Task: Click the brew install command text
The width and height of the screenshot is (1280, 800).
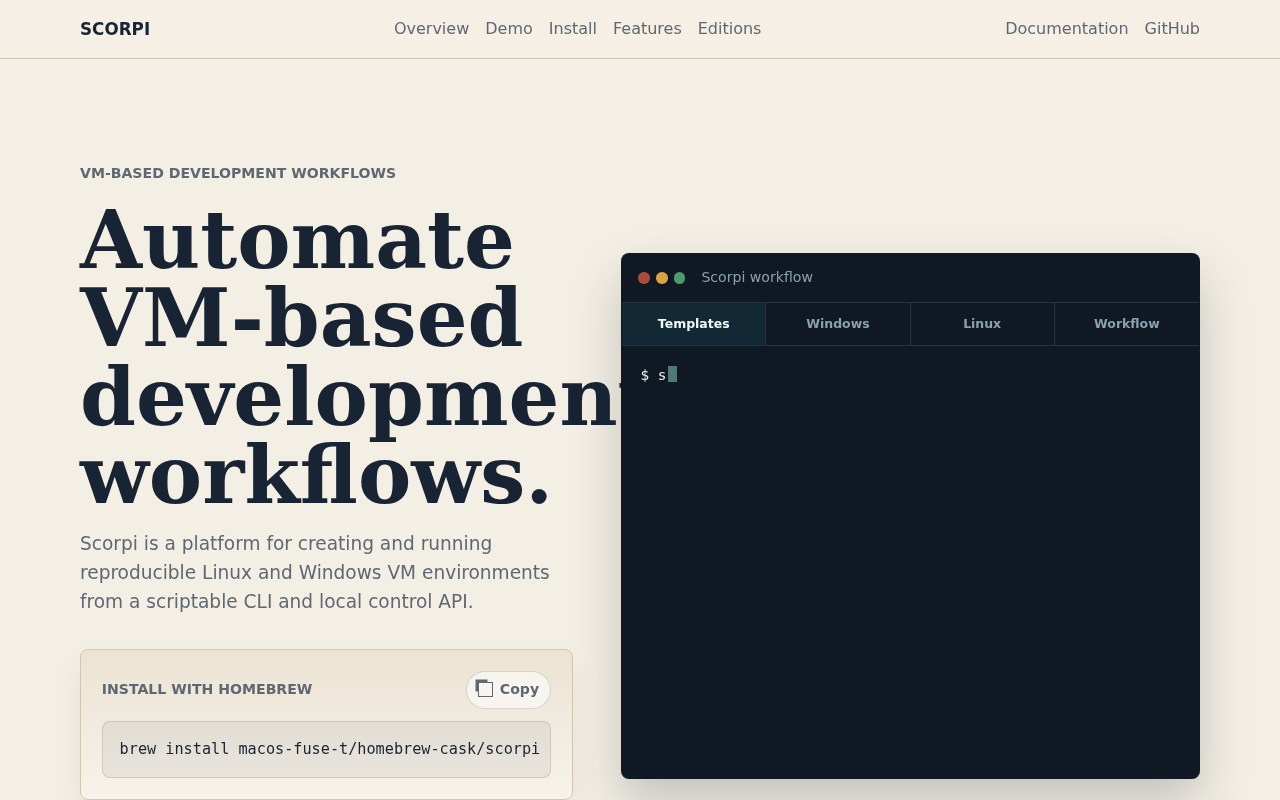Action: (330, 749)
